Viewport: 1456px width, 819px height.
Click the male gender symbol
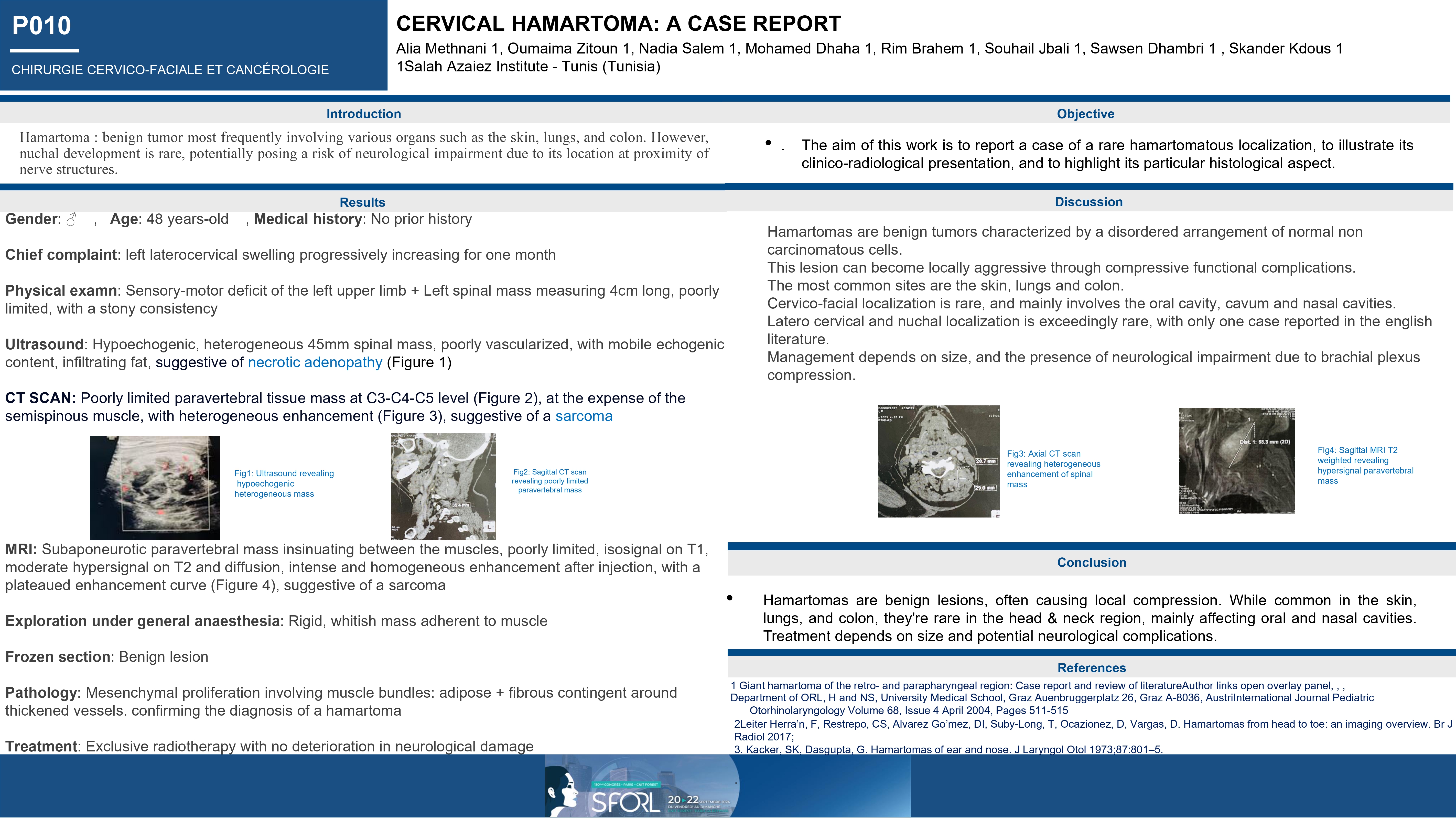point(71,219)
